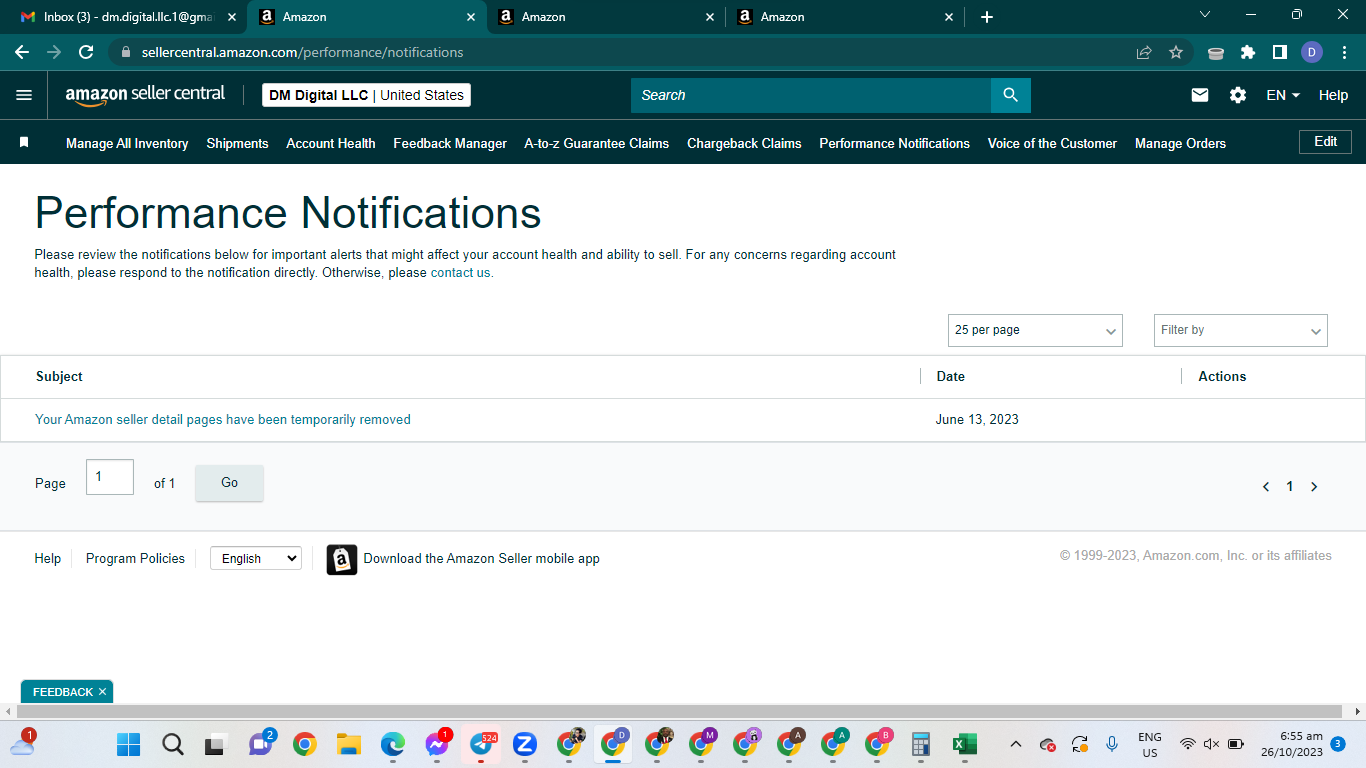Open Chargeback Claims

tap(744, 143)
